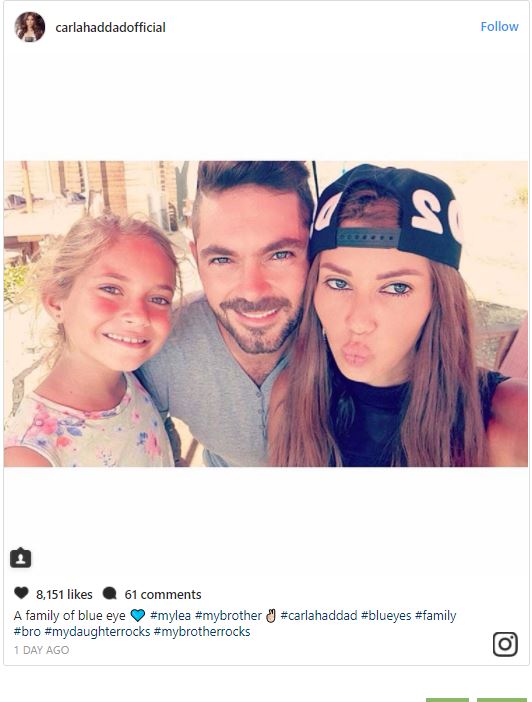This screenshot has width=532, height=702.
Task: Open the #family hashtag
Action: 435,616
